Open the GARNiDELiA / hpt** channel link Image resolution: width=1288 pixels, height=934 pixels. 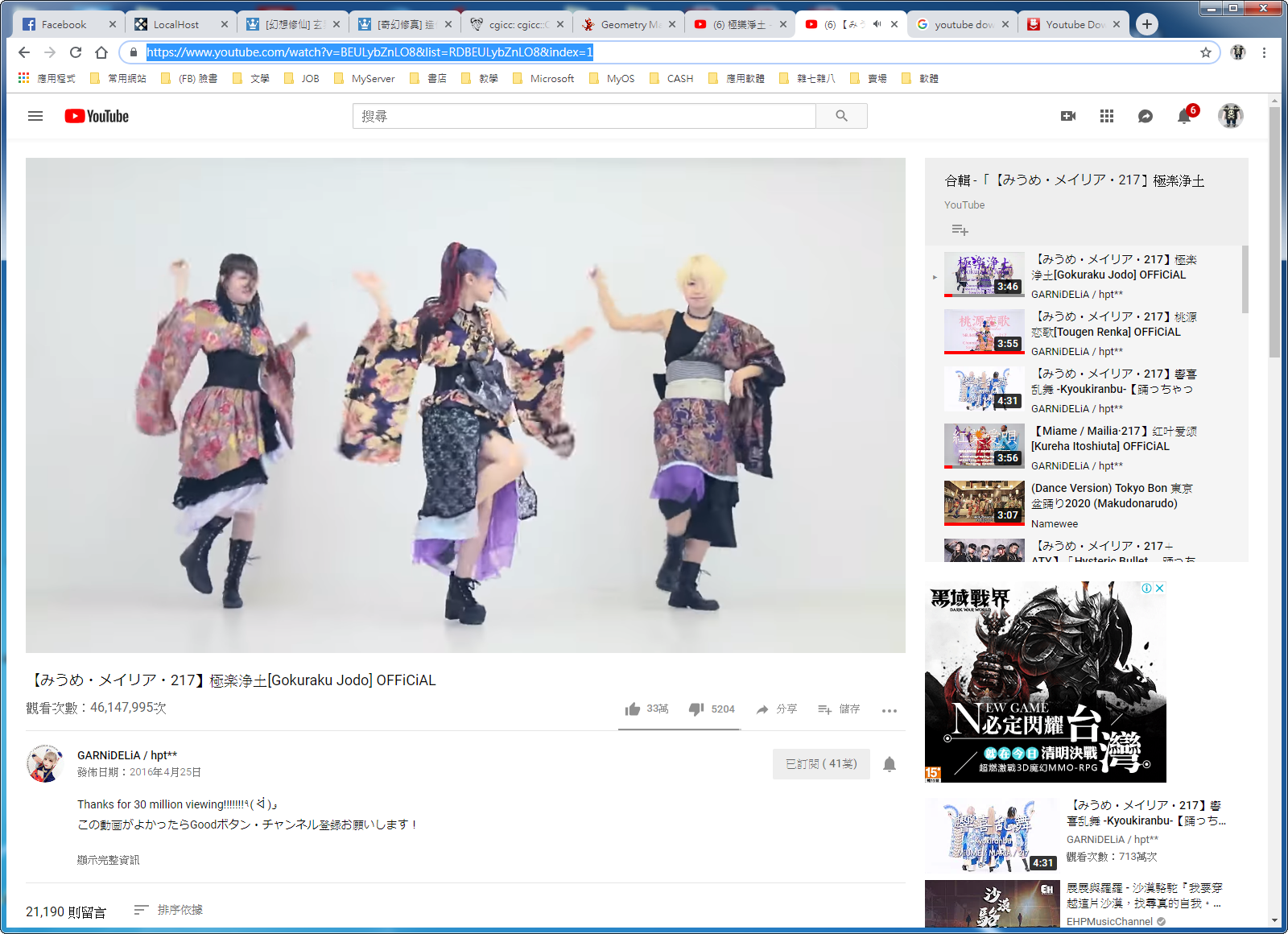pyautogui.click(x=127, y=755)
